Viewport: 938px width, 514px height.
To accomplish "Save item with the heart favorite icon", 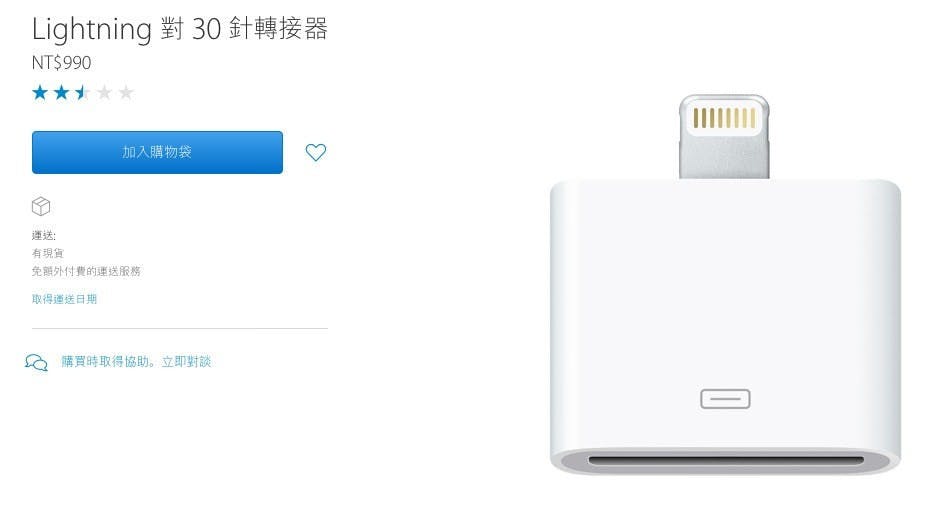I will click(316, 153).
